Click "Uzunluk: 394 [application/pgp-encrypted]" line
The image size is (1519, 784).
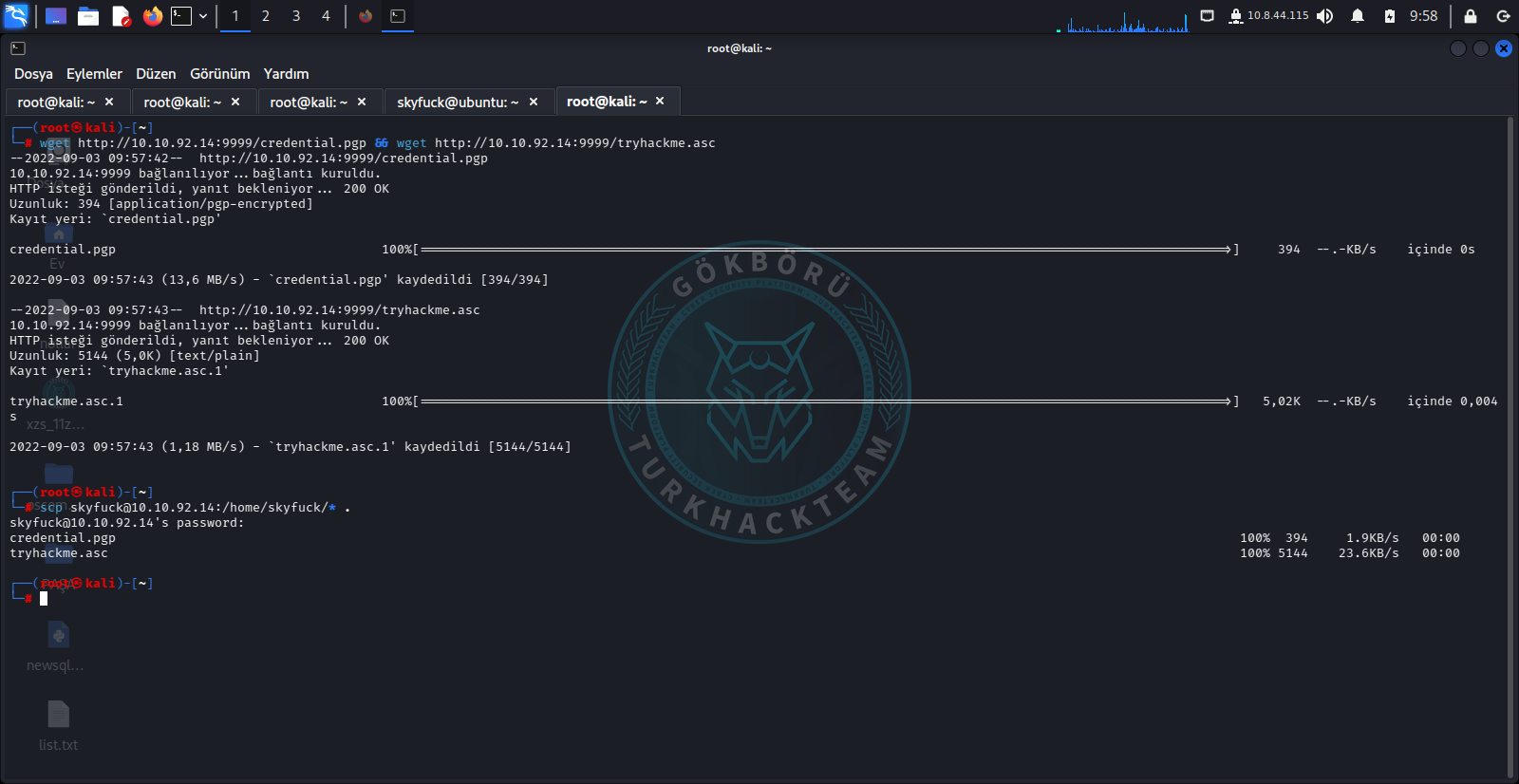coord(161,204)
